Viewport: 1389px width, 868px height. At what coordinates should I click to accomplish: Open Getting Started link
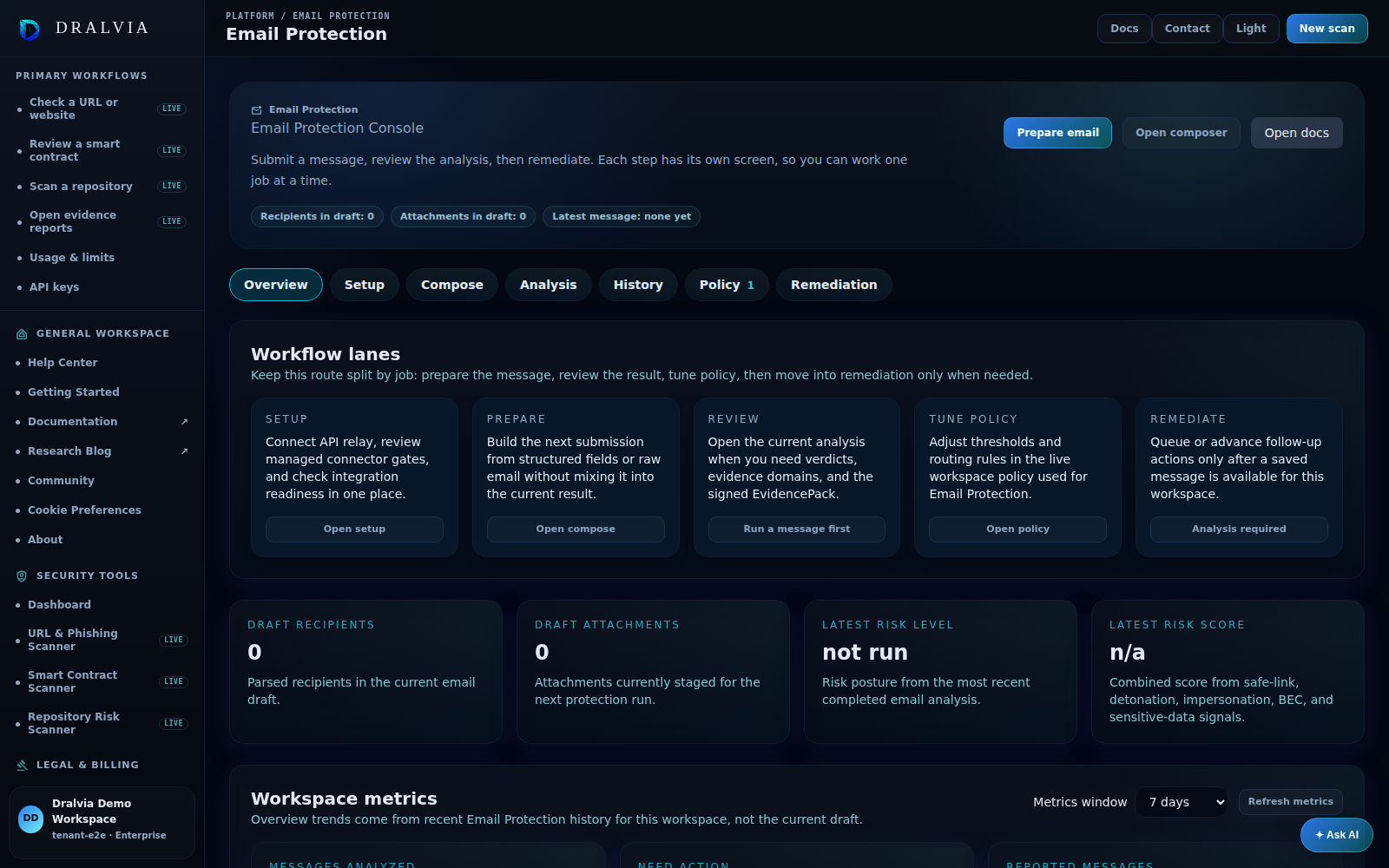[x=102, y=392]
